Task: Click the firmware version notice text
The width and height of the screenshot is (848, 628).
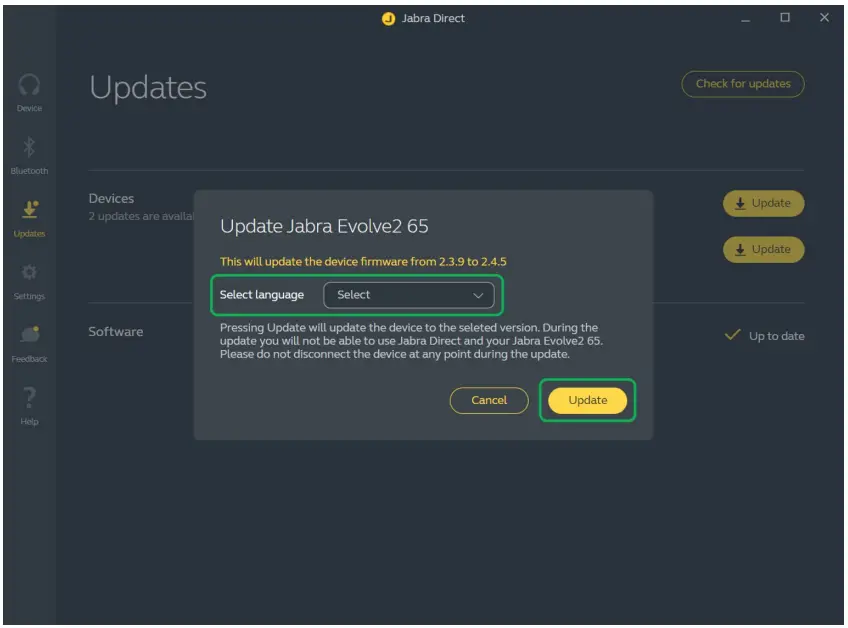Action: pos(363,262)
